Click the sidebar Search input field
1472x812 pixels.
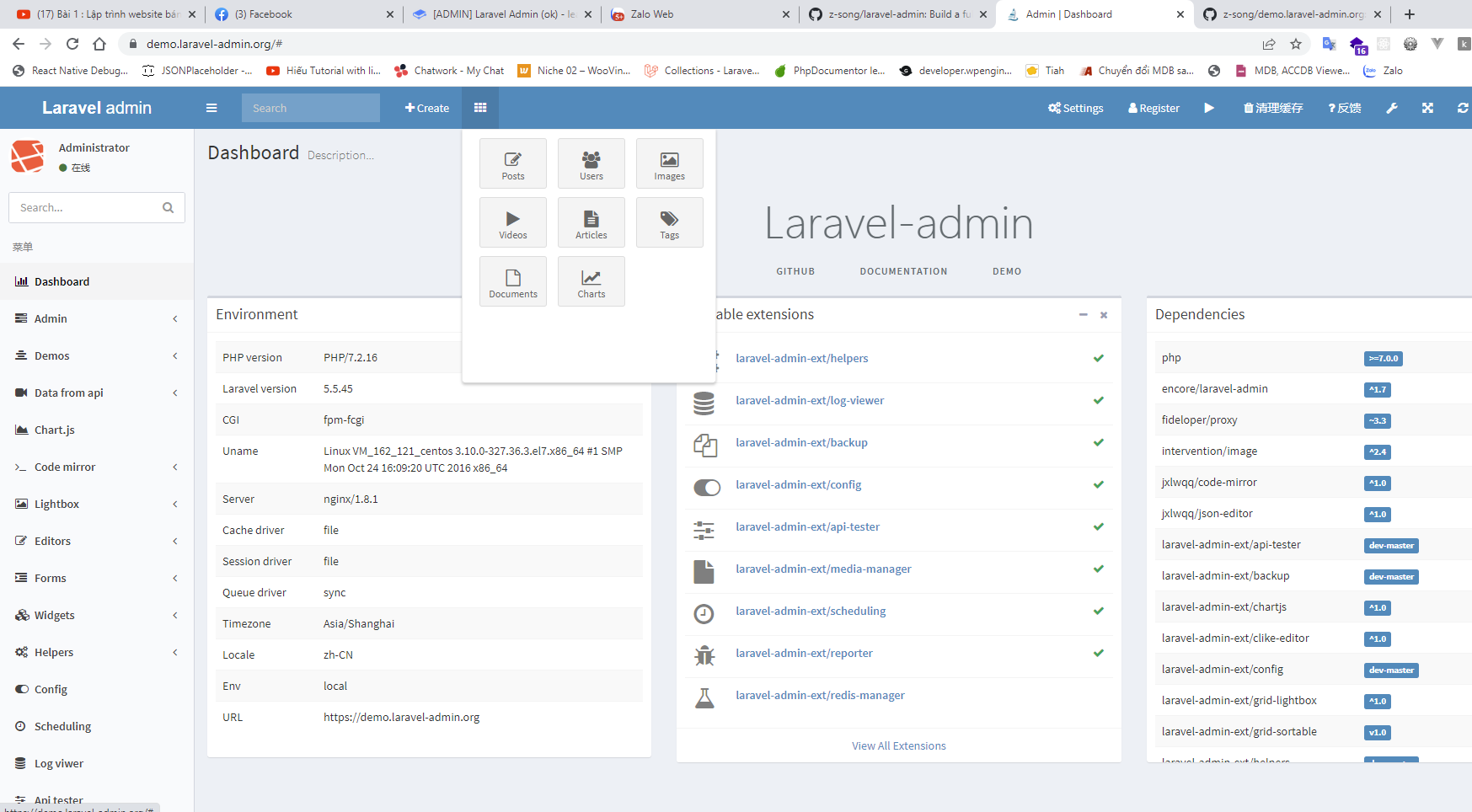(86, 207)
